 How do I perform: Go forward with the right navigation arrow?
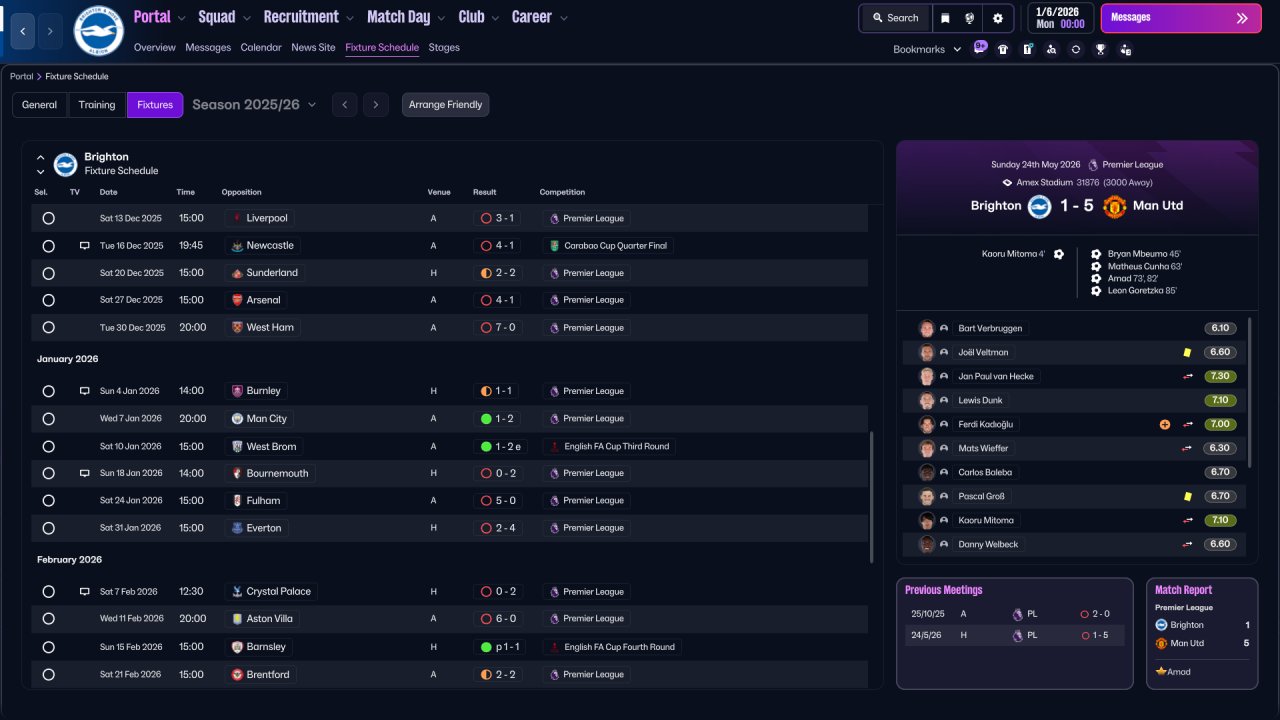click(x=50, y=31)
